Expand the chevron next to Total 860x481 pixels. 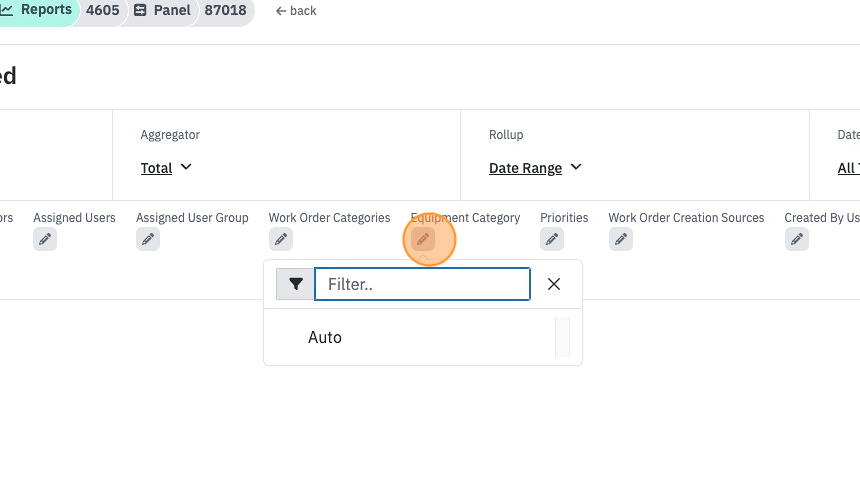coord(186,167)
